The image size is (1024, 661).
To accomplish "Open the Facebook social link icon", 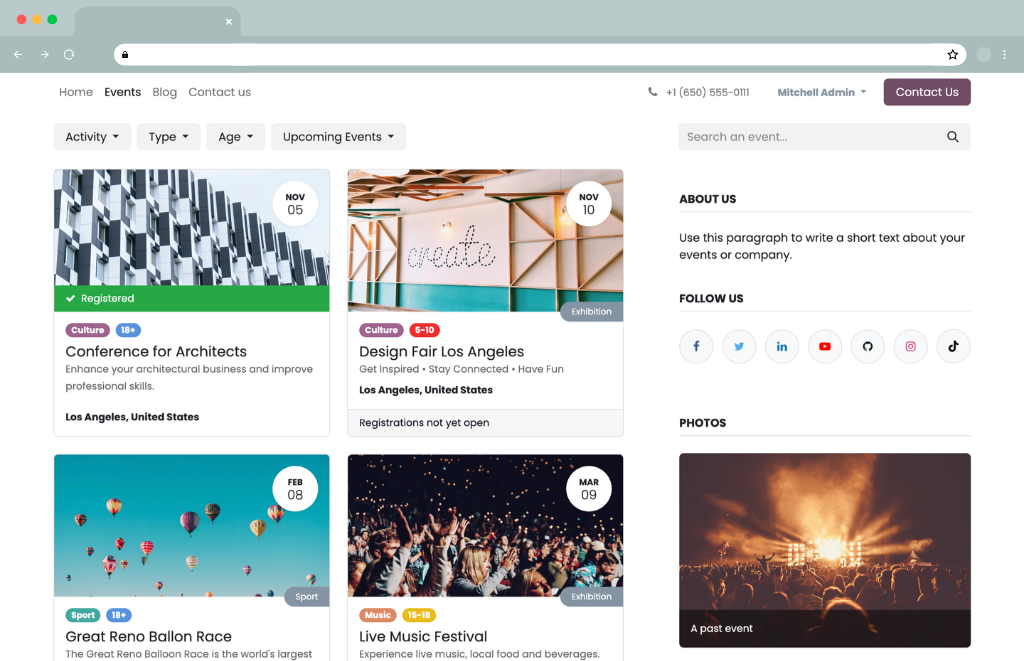I will click(696, 346).
